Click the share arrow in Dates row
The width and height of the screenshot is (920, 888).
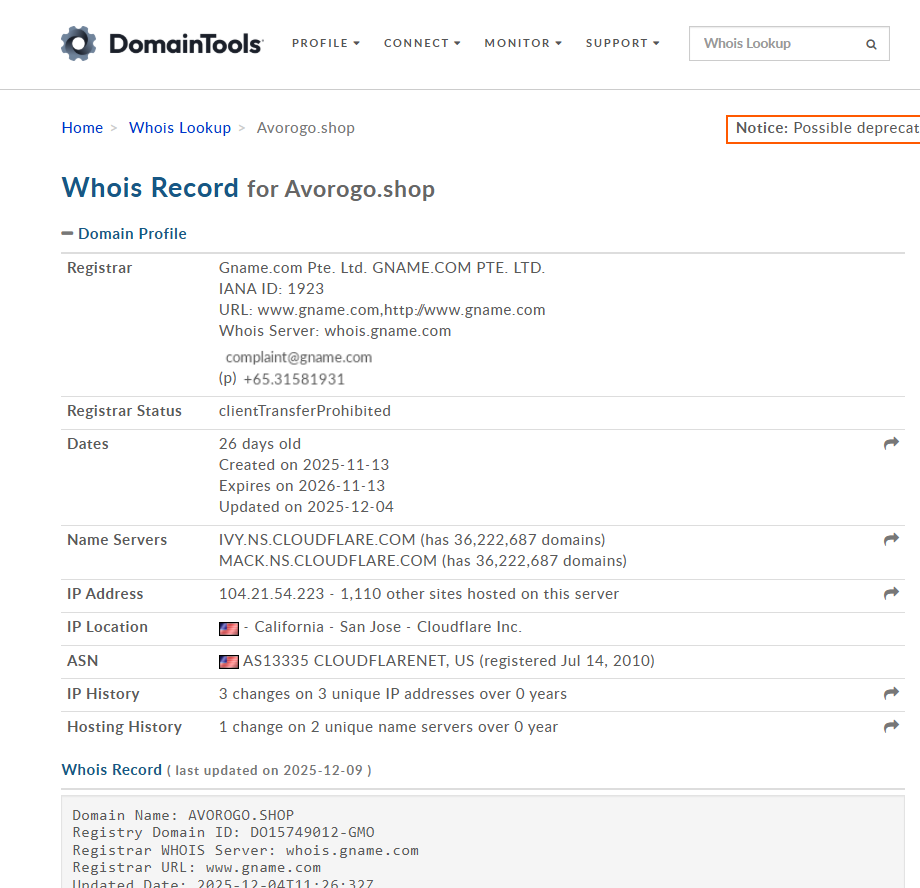pos(891,443)
